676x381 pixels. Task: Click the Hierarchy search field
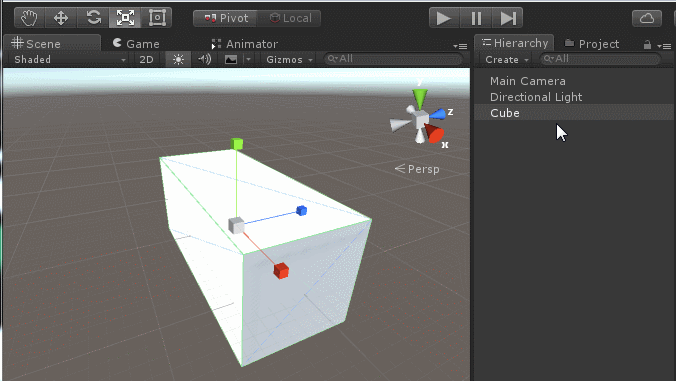point(600,59)
